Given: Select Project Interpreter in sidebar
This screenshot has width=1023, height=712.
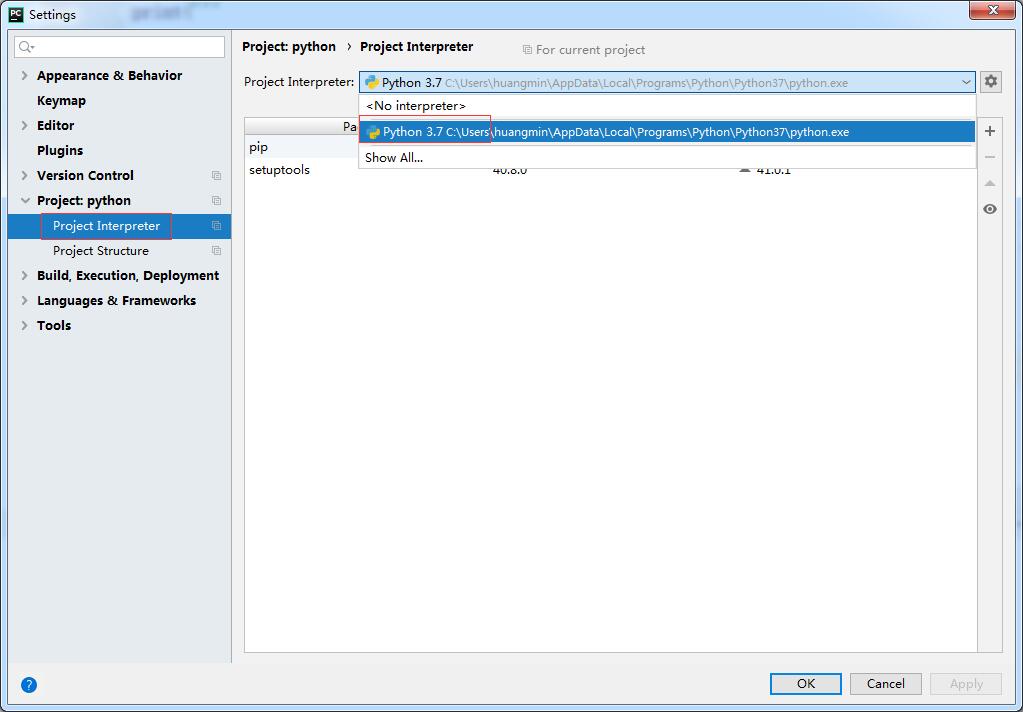Looking at the screenshot, I should point(106,226).
